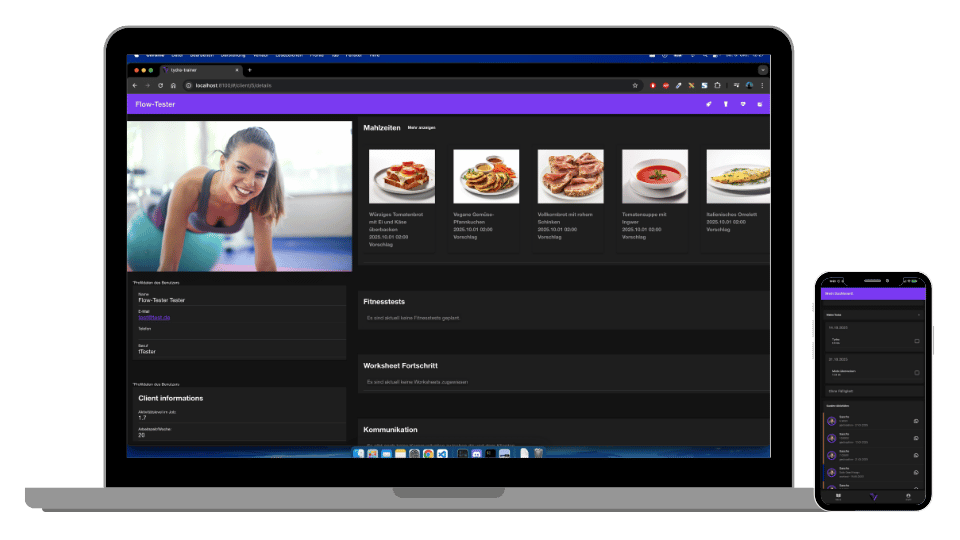Click the client's e-mail address link
Screen dimensions: 960x540
point(154,318)
